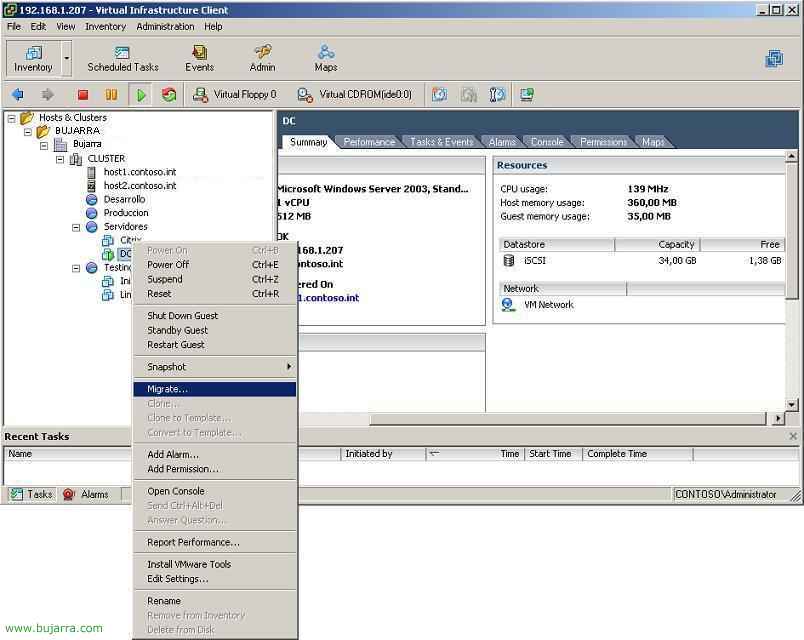804x640 pixels.
Task: Go back with blue arrow
Action: [18, 94]
